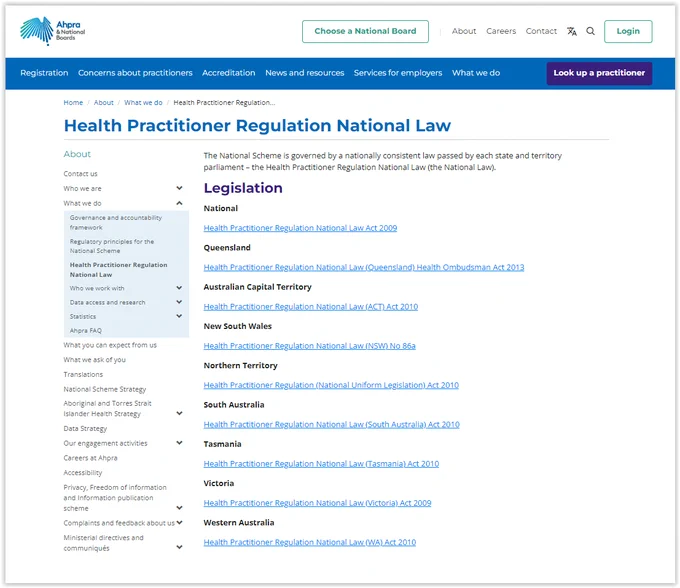Open National Scheme Strategy sidebar item

105,389
